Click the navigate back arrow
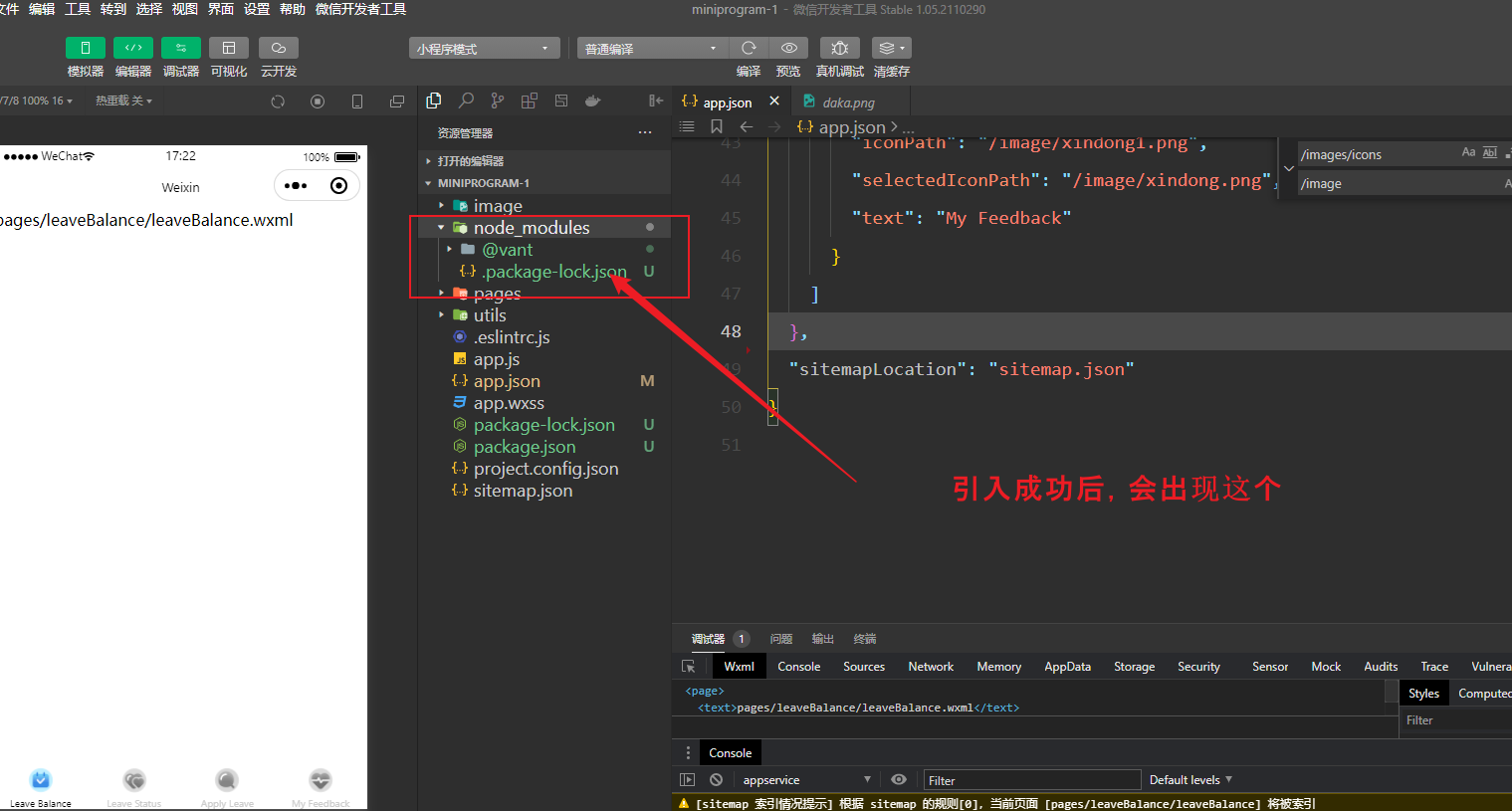Image resolution: width=1512 pixels, height=811 pixels. [747, 126]
